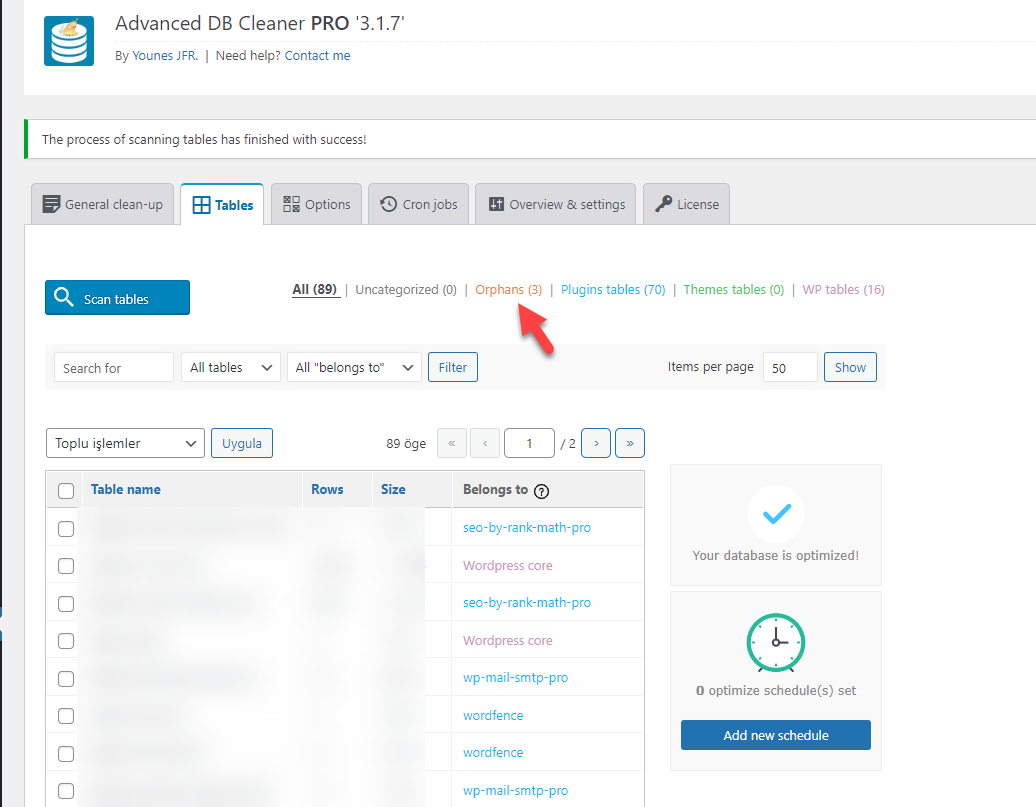Screen dimensions: 1036x807
Task: Open the All tables dropdown
Action: (231, 367)
